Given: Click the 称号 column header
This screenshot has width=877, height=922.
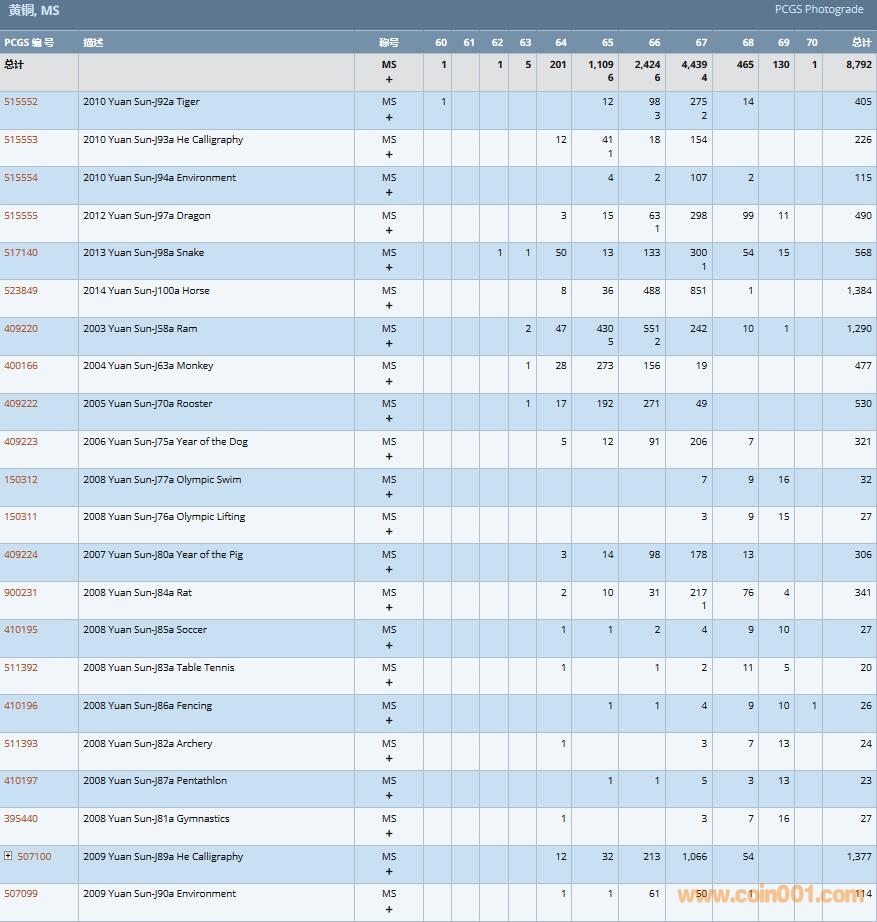Looking at the screenshot, I should tap(388, 43).
